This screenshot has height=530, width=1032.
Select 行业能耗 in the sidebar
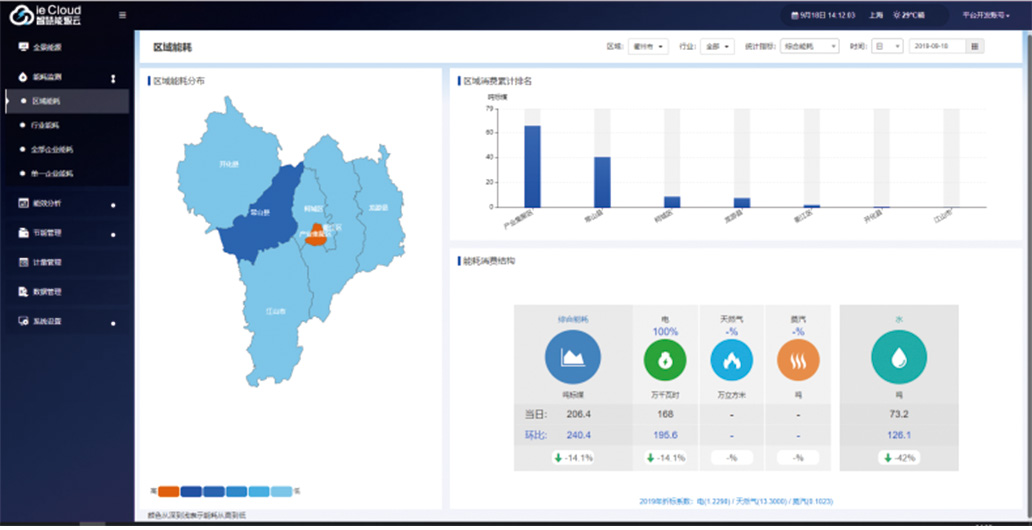point(46,125)
